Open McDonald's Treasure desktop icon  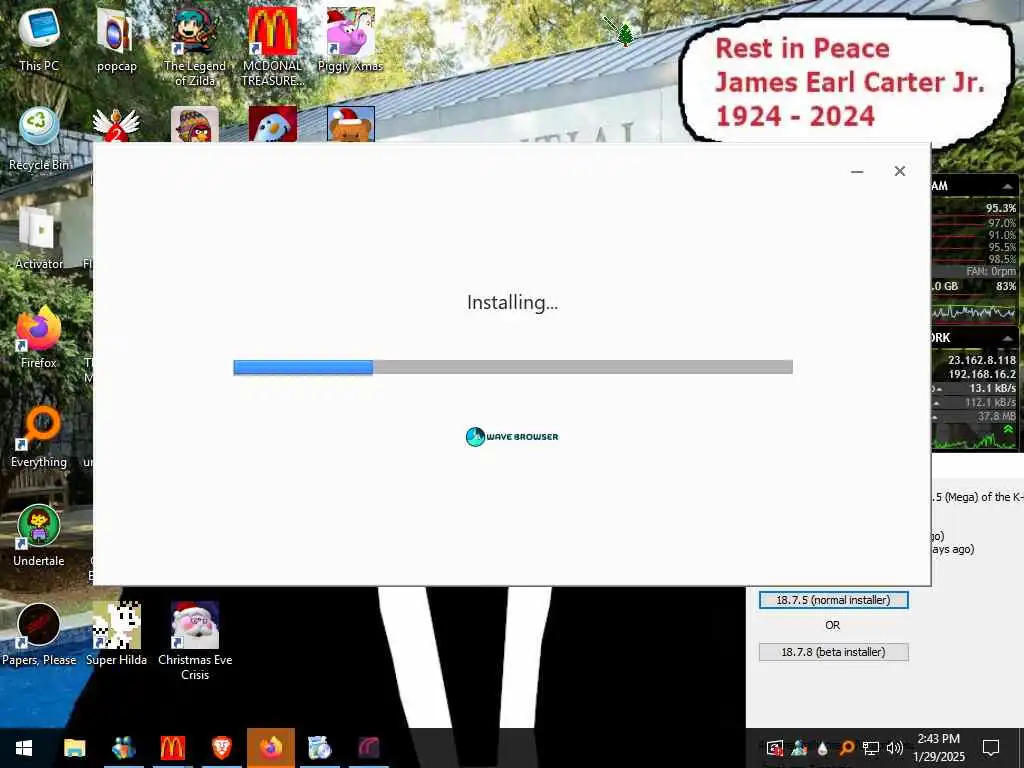pyautogui.click(x=272, y=46)
